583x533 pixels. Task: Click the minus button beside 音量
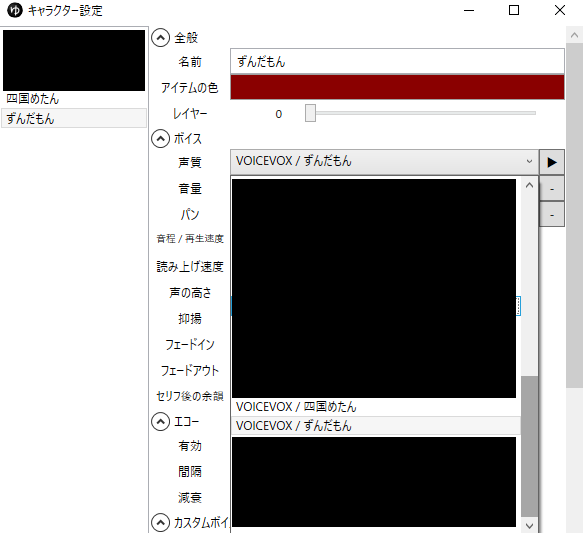(x=552, y=189)
